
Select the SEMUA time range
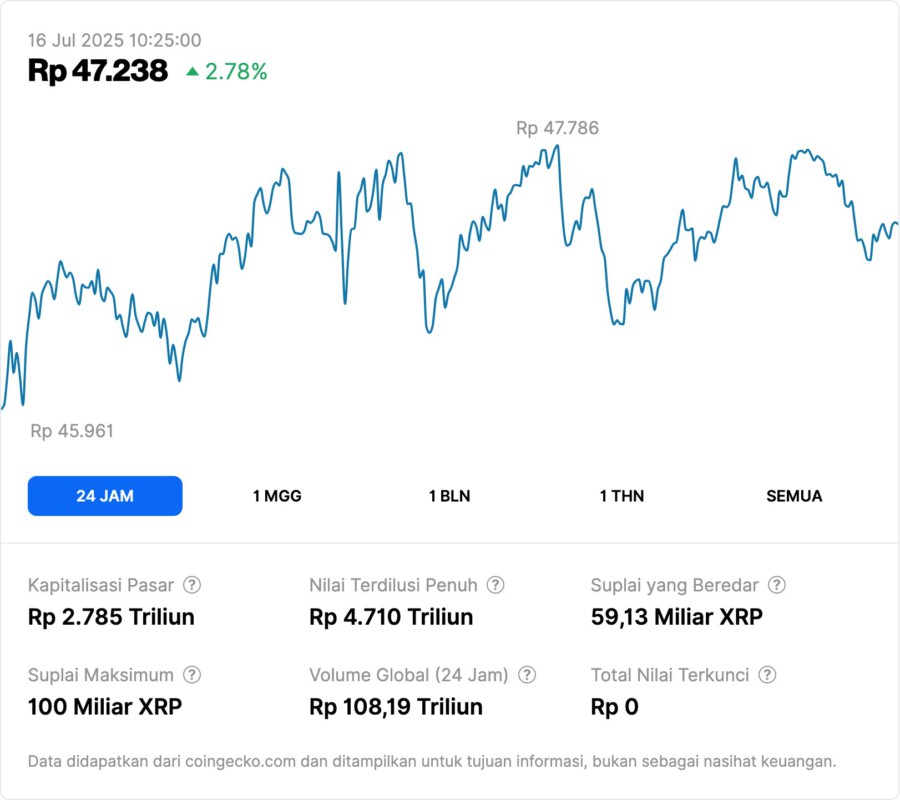(794, 496)
